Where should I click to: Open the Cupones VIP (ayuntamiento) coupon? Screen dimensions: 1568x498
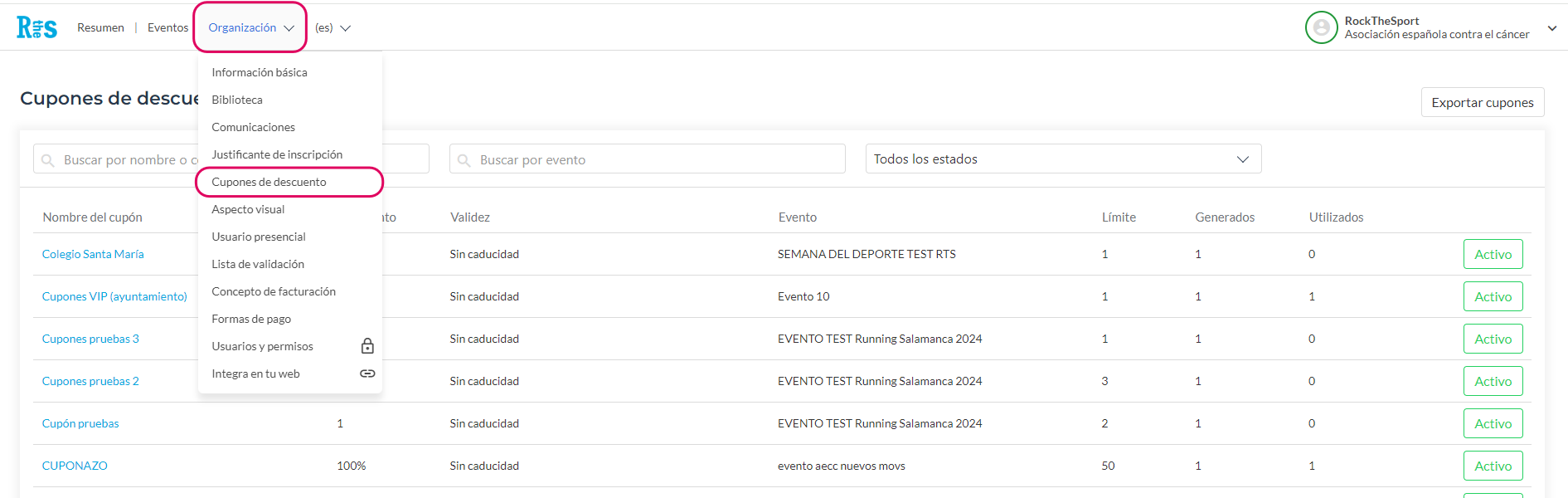click(114, 296)
